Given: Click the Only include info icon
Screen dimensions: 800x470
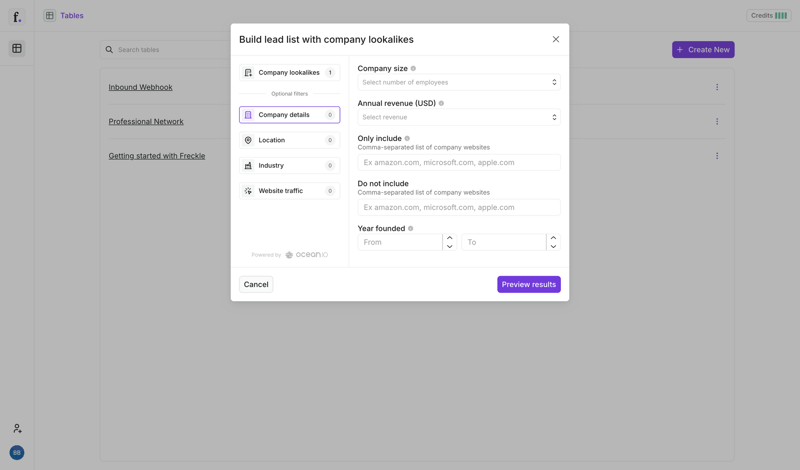Looking at the screenshot, I should (x=407, y=138).
